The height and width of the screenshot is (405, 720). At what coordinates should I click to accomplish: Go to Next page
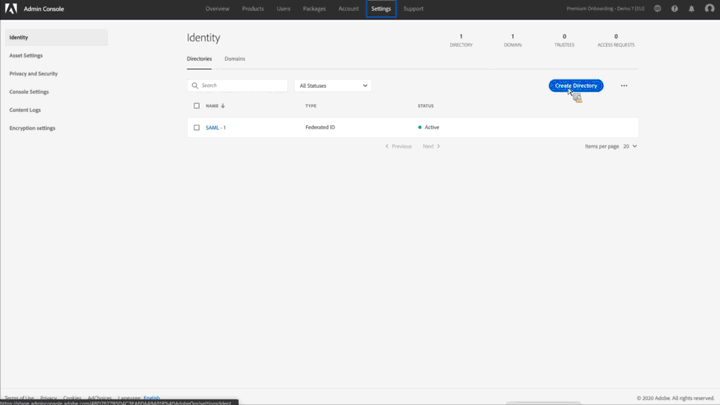tap(432, 146)
